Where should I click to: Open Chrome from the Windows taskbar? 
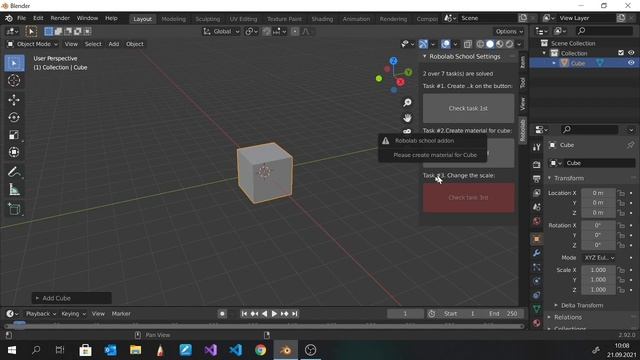point(260,350)
